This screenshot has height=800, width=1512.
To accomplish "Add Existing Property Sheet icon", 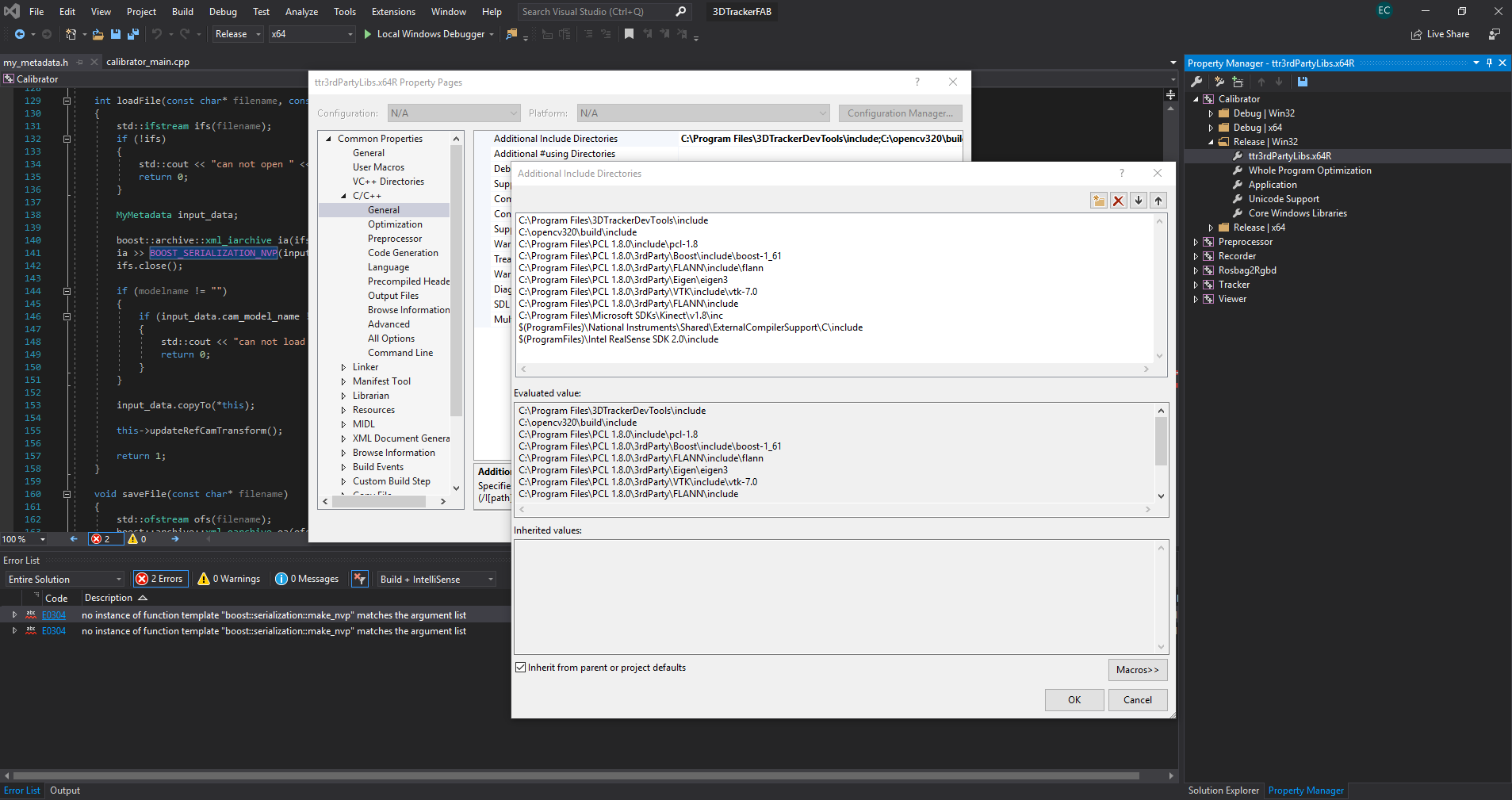I will (1238, 82).
